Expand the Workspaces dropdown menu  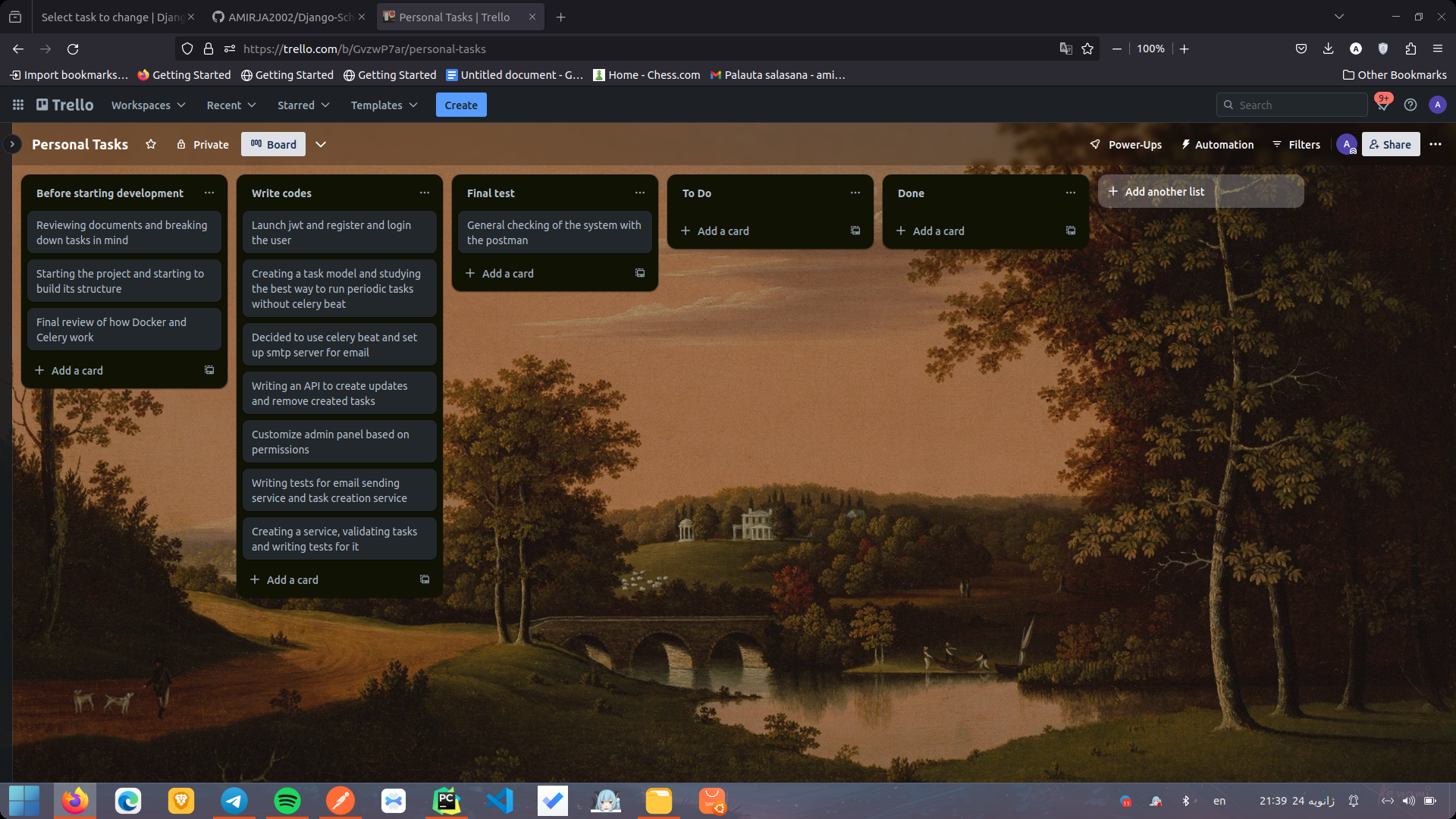pos(147,105)
